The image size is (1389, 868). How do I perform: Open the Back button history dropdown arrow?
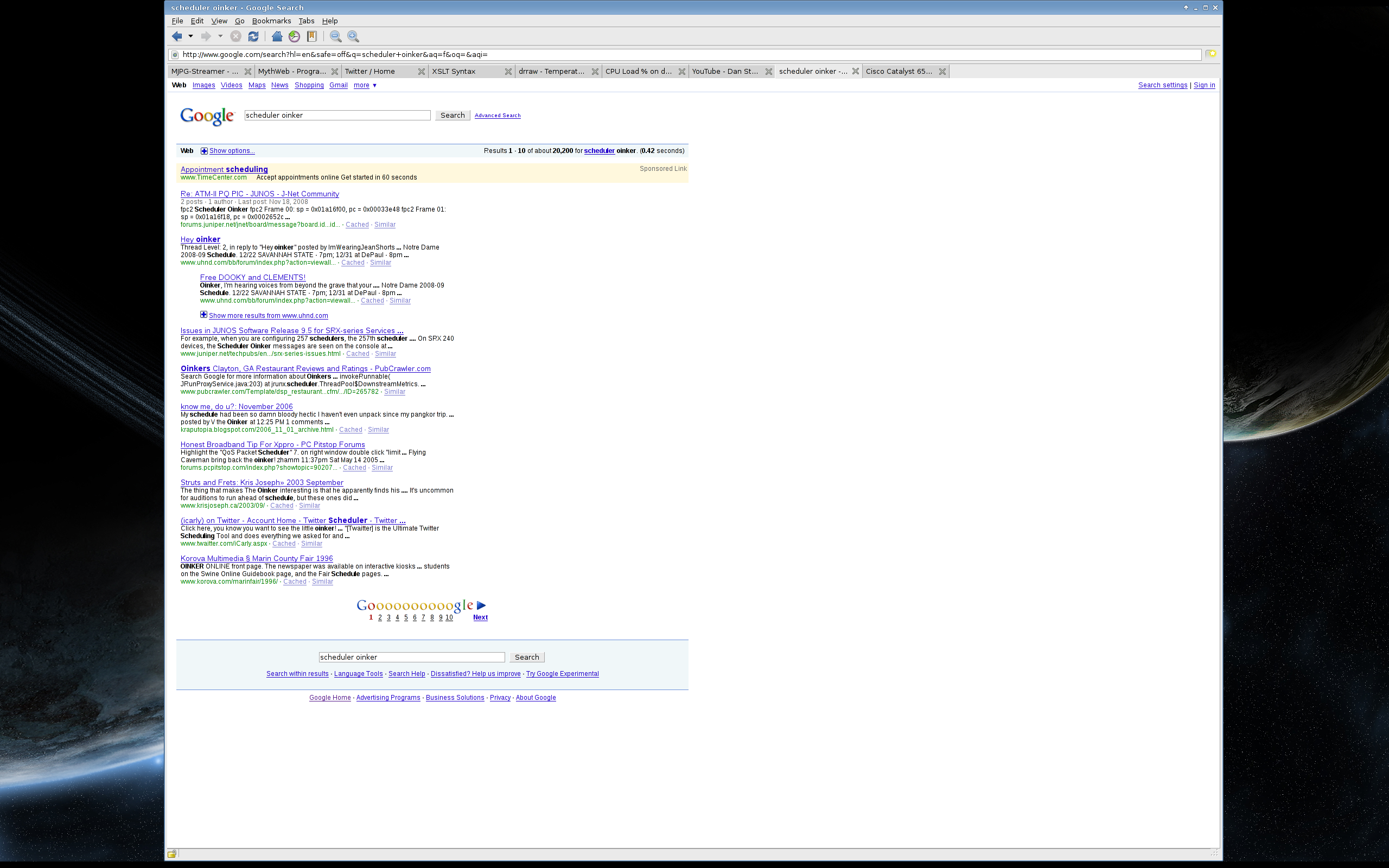190,36
